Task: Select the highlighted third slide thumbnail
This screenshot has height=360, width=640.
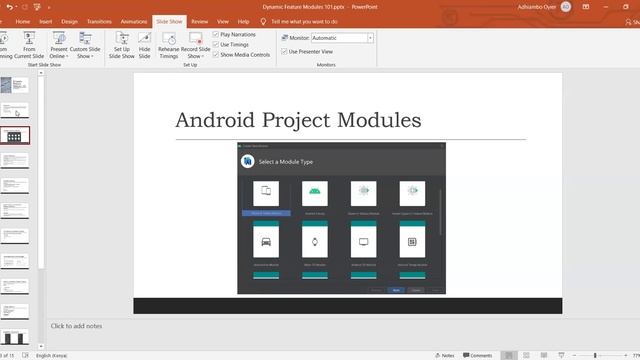Action: (x=15, y=135)
